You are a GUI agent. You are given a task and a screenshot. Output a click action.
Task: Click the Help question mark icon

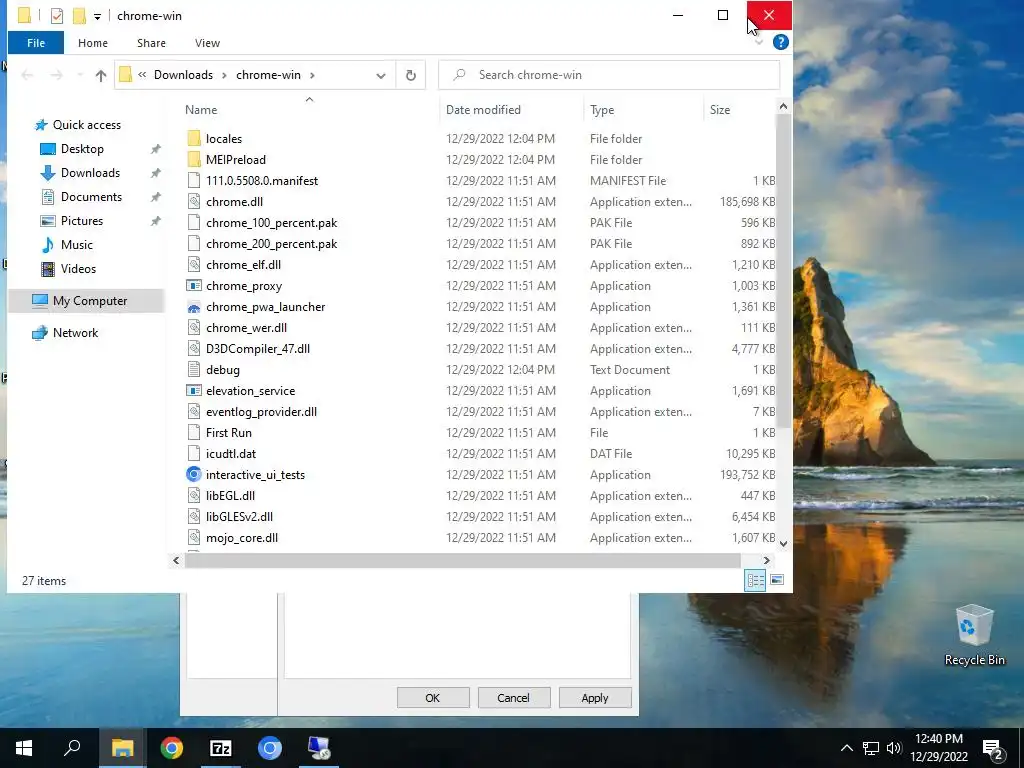pyautogui.click(x=780, y=42)
